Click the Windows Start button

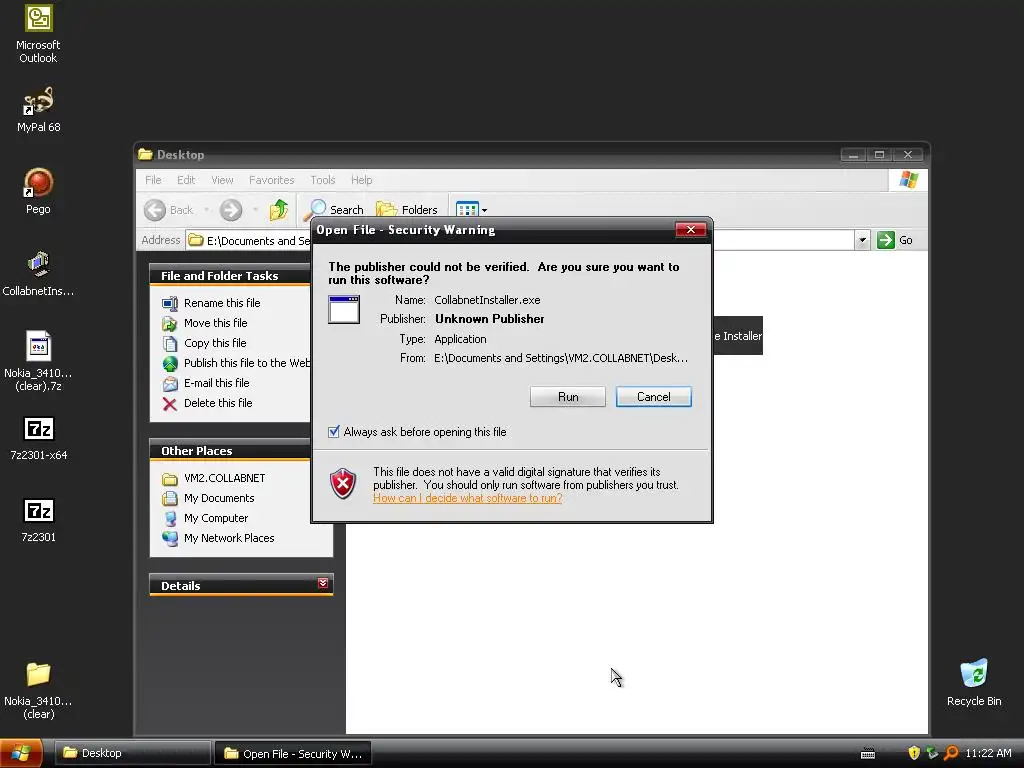click(21, 753)
